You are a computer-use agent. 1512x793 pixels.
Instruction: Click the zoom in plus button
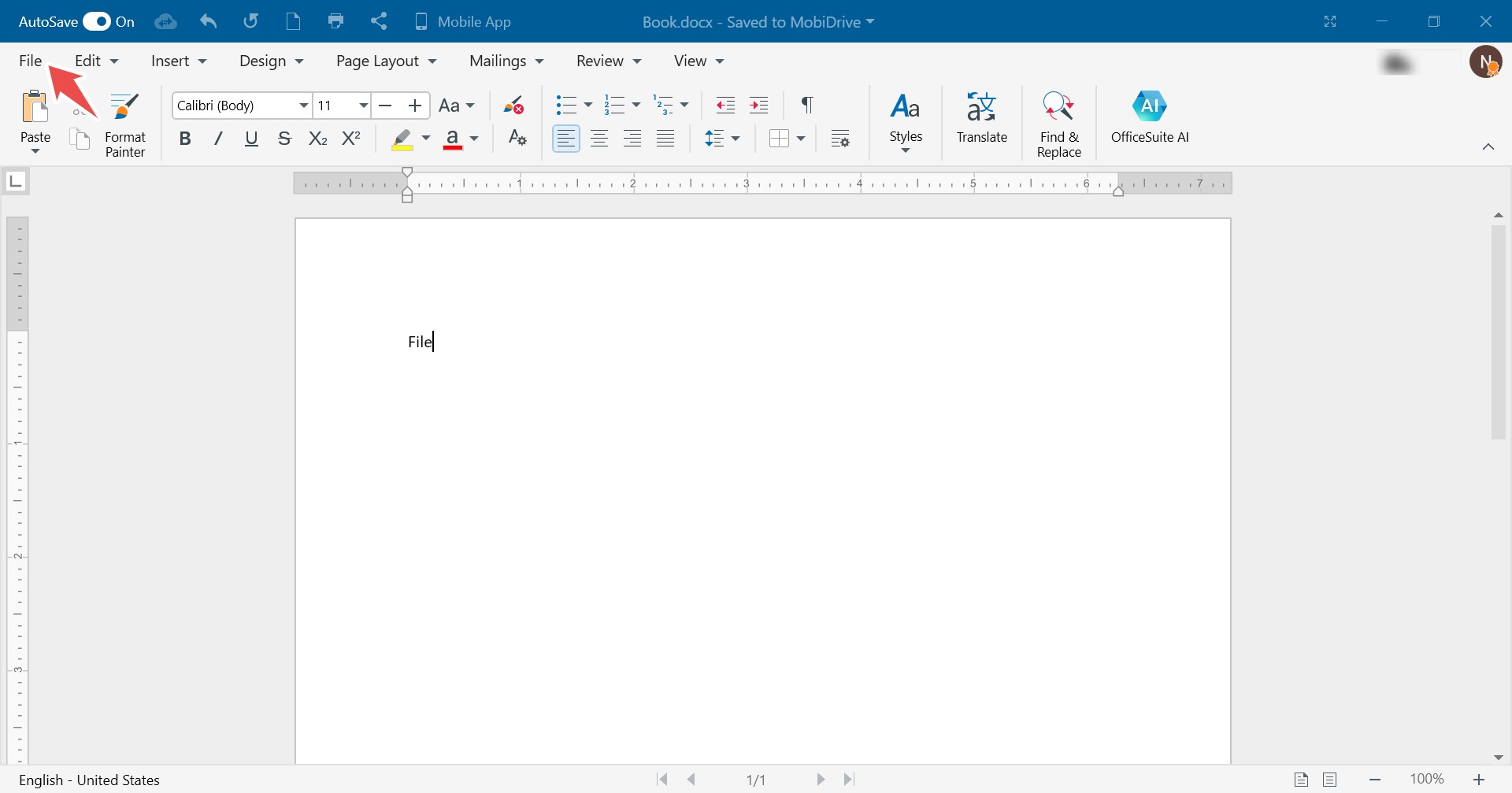point(1478,780)
